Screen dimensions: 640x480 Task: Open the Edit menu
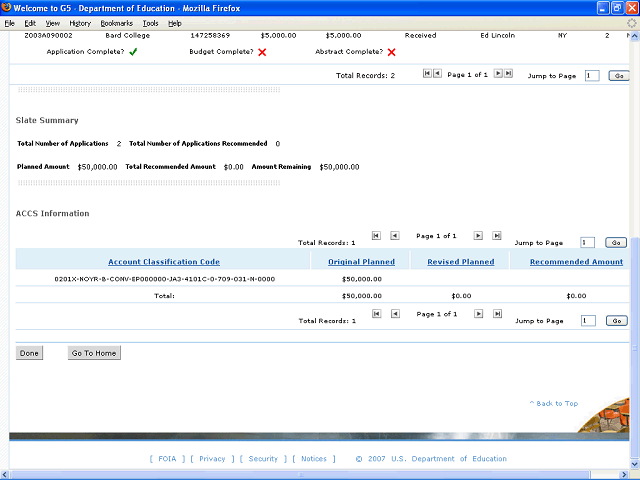click(x=30, y=23)
